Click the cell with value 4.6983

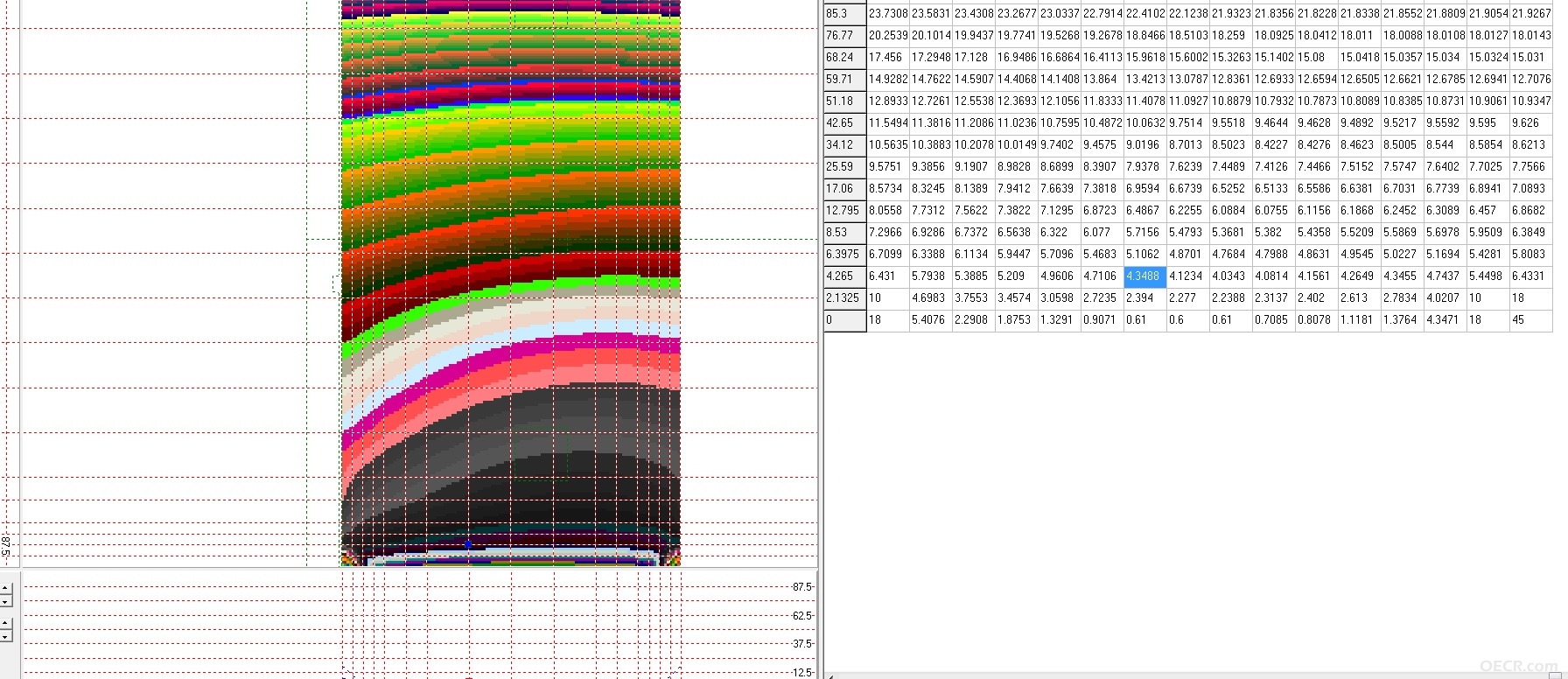coord(931,298)
